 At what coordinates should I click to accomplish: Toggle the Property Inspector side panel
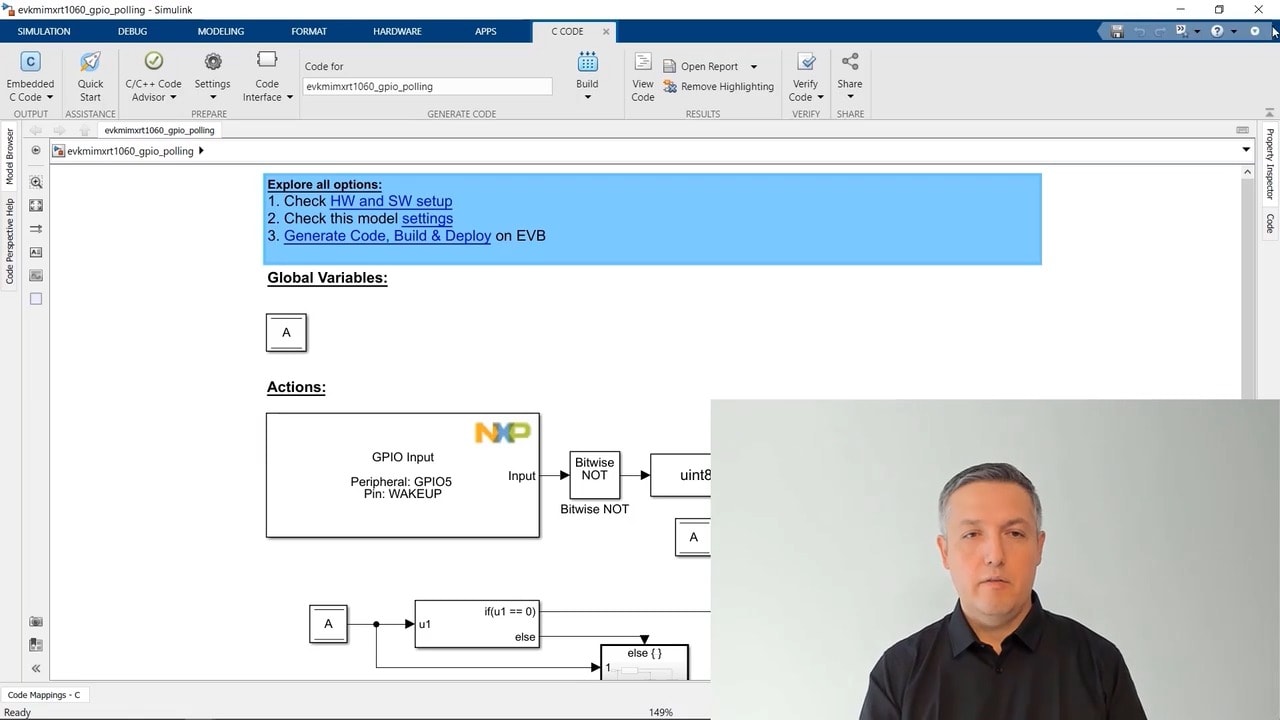point(1270,163)
